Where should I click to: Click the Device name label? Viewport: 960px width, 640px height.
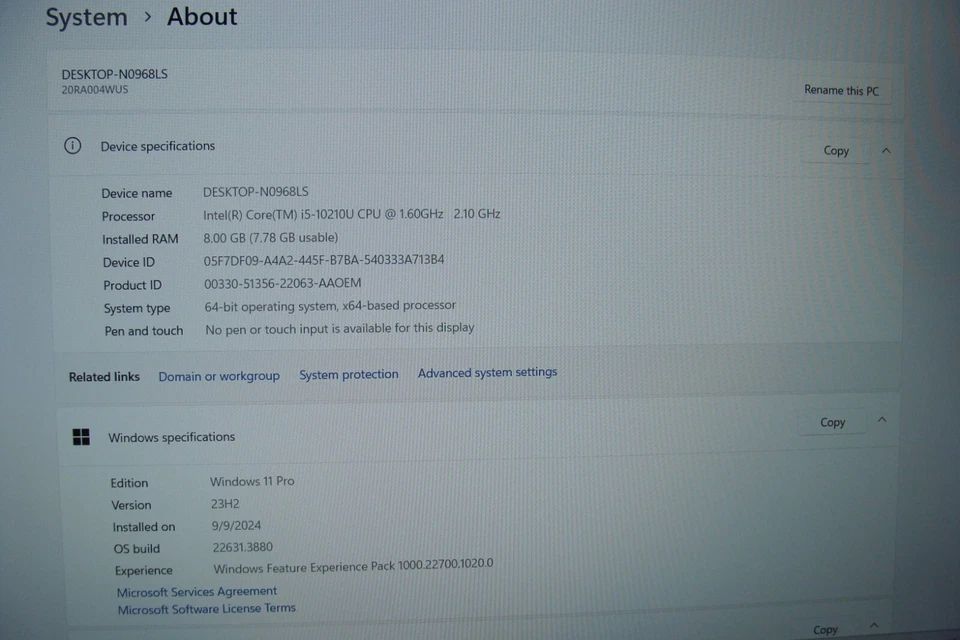point(137,194)
